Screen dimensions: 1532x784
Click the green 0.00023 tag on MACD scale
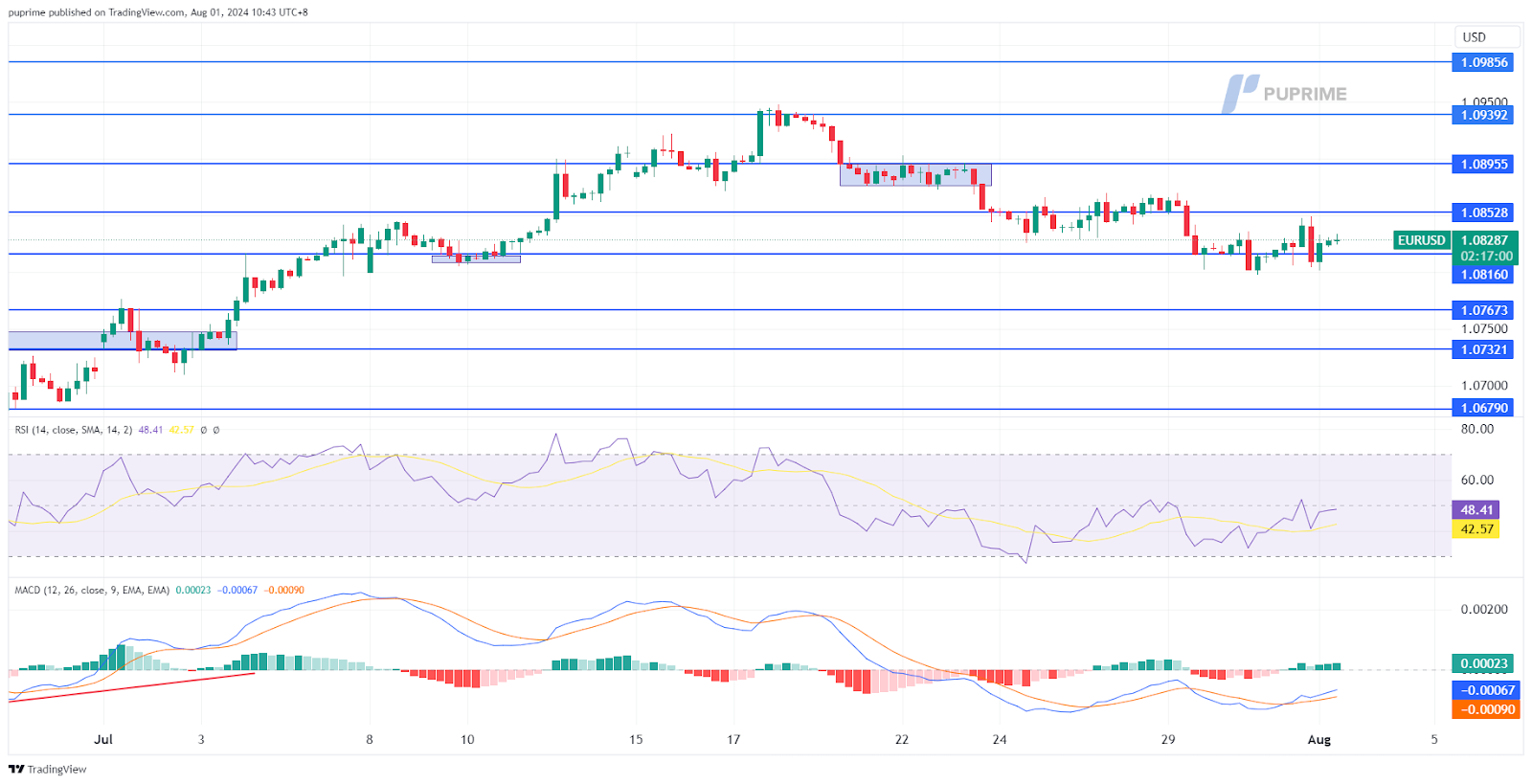tap(1483, 663)
